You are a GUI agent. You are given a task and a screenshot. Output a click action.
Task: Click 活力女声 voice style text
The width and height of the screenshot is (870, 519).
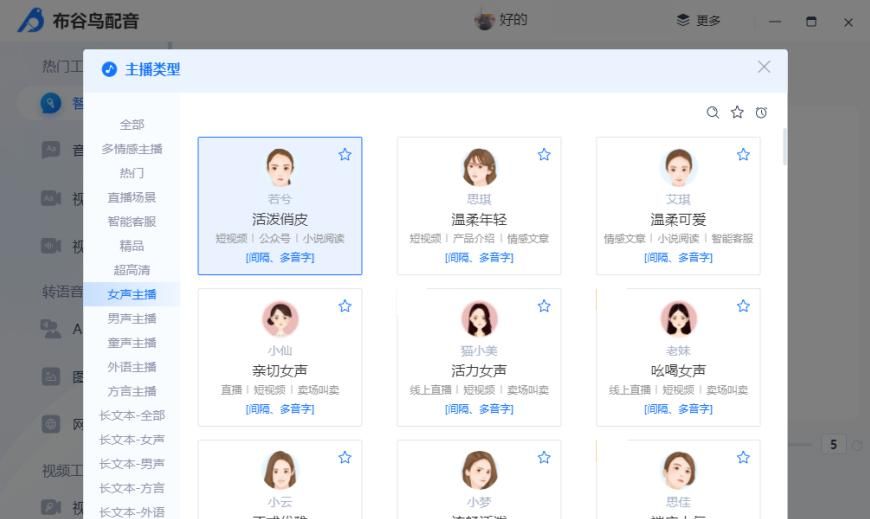(x=479, y=371)
